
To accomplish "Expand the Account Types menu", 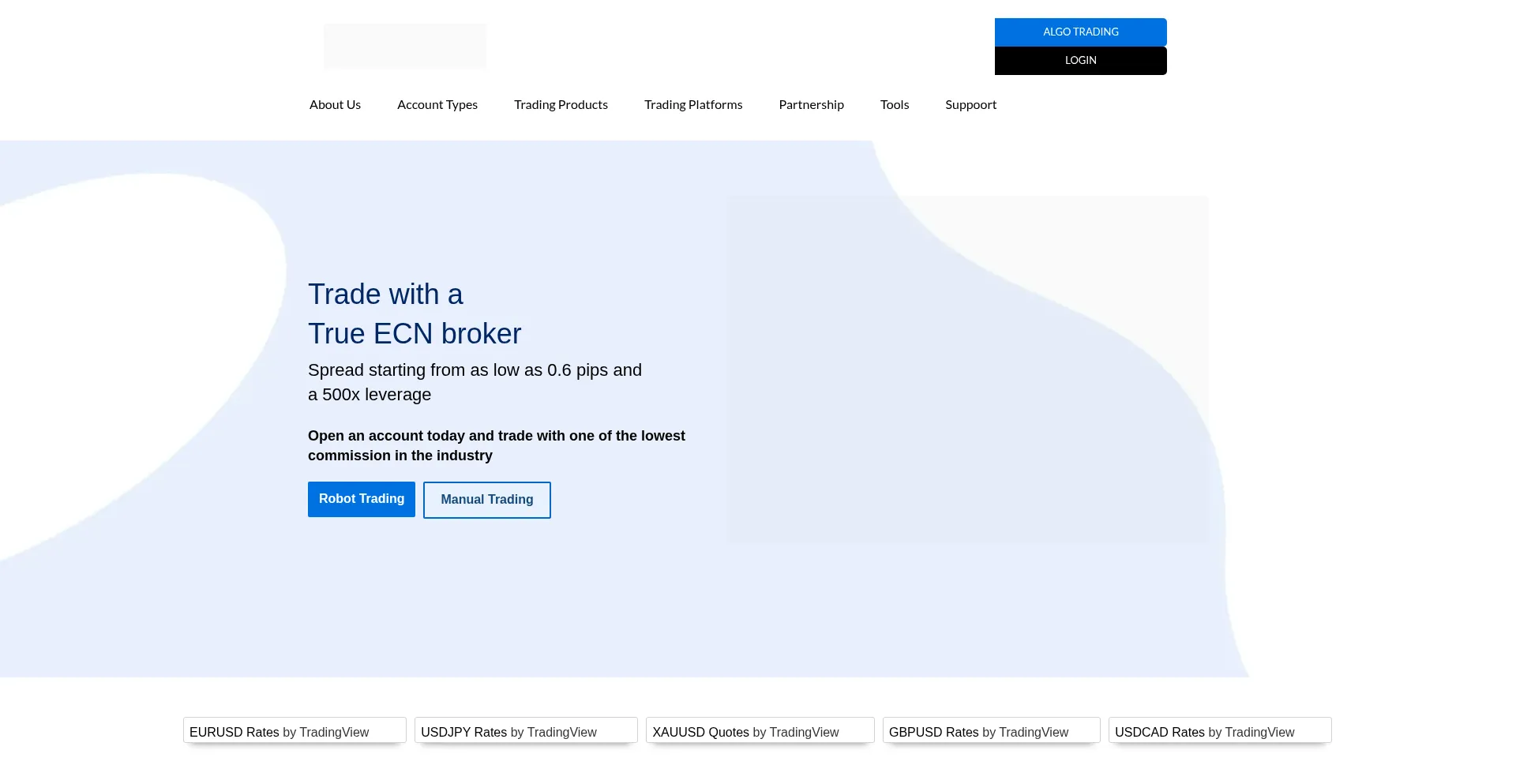I will (437, 105).
